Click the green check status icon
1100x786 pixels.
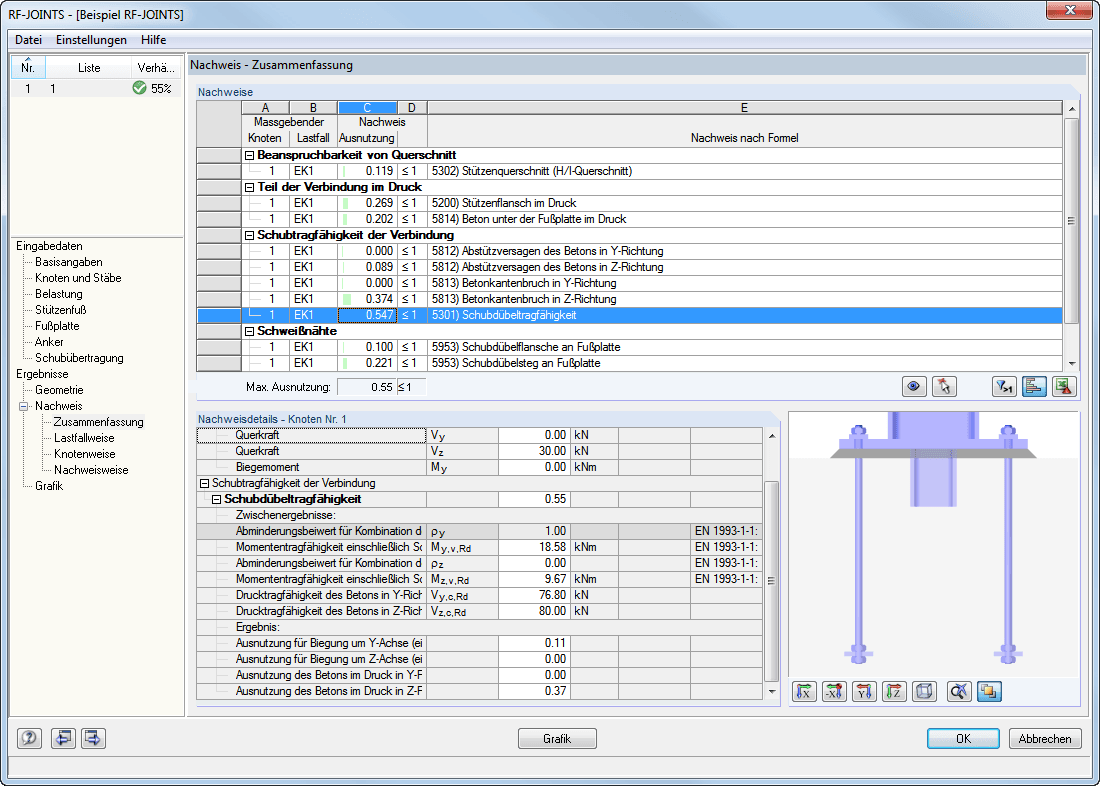(139, 88)
